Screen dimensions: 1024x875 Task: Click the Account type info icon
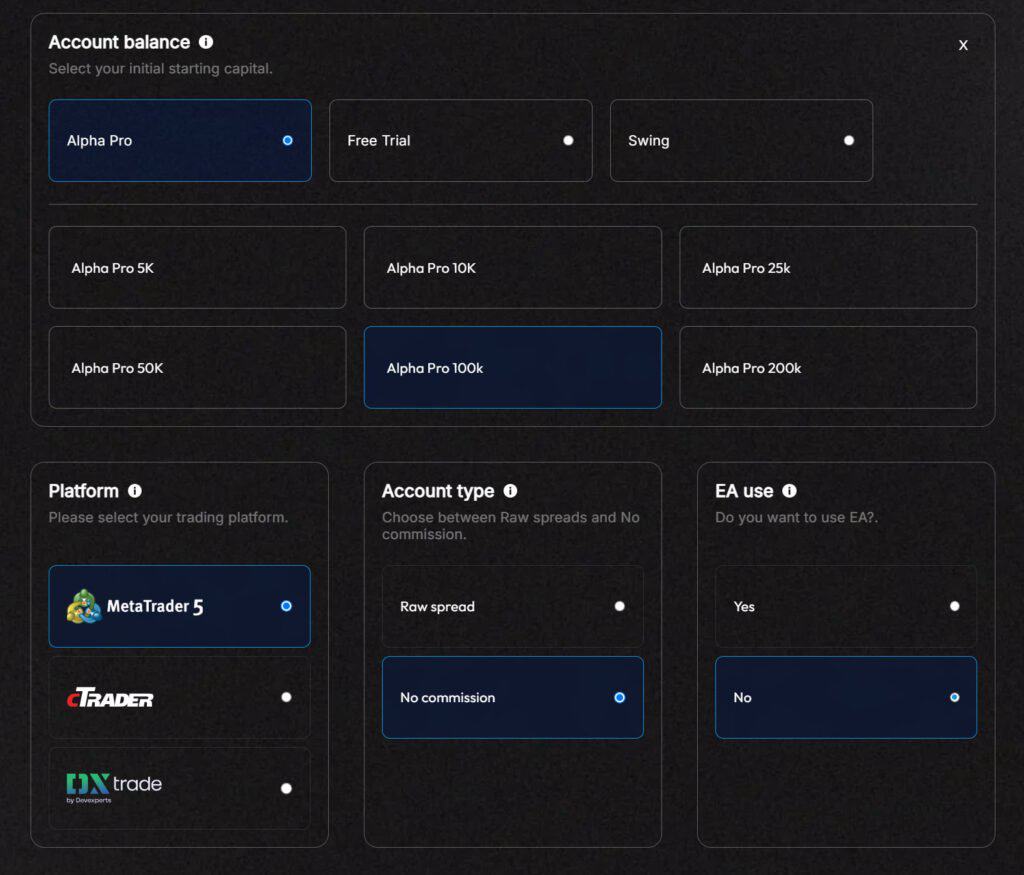(510, 491)
